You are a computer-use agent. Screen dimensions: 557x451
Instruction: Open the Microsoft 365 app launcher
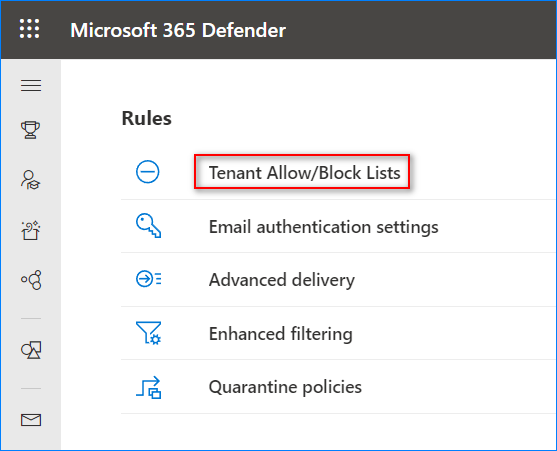[29, 29]
